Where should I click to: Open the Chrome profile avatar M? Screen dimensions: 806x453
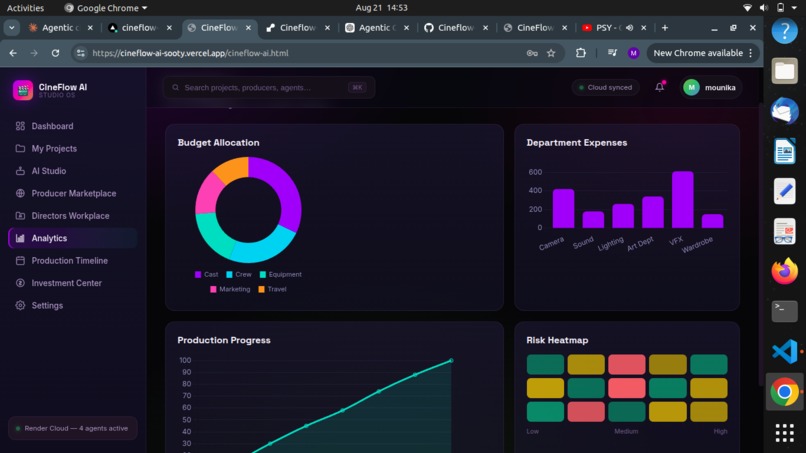click(x=633, y=53)
